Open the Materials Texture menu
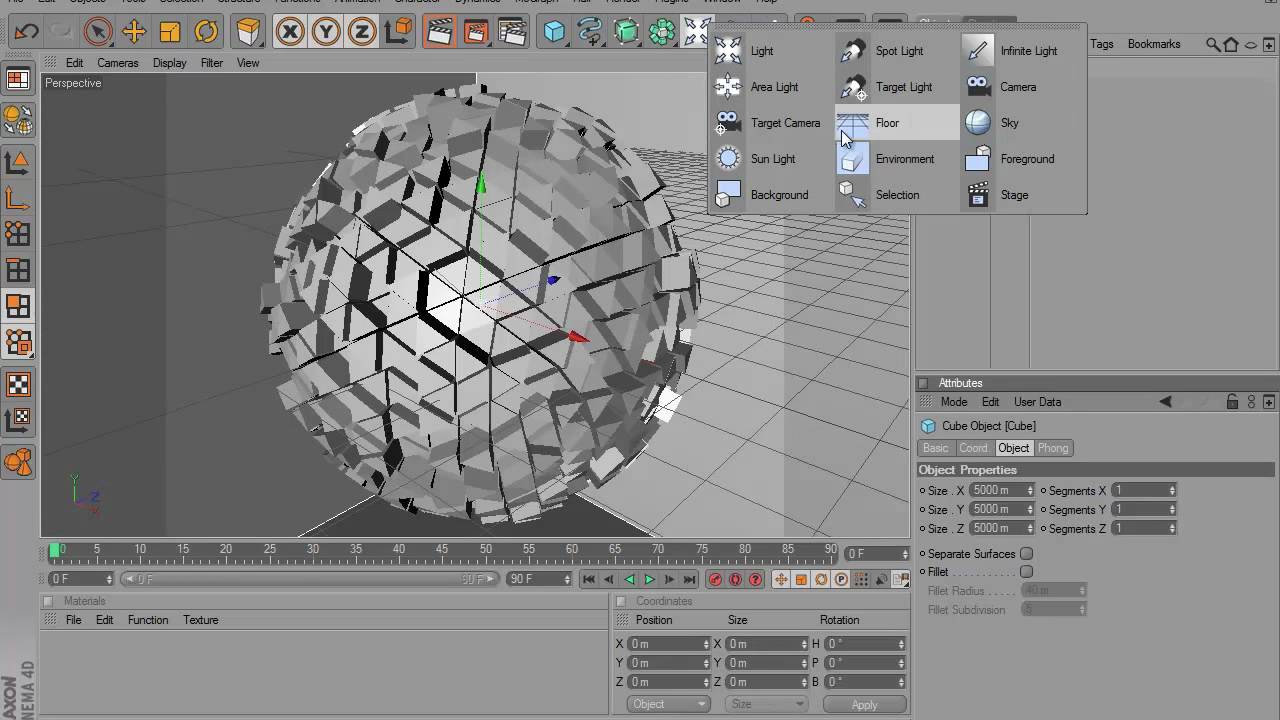This screenshot has width=1280, height=720. 201,620
